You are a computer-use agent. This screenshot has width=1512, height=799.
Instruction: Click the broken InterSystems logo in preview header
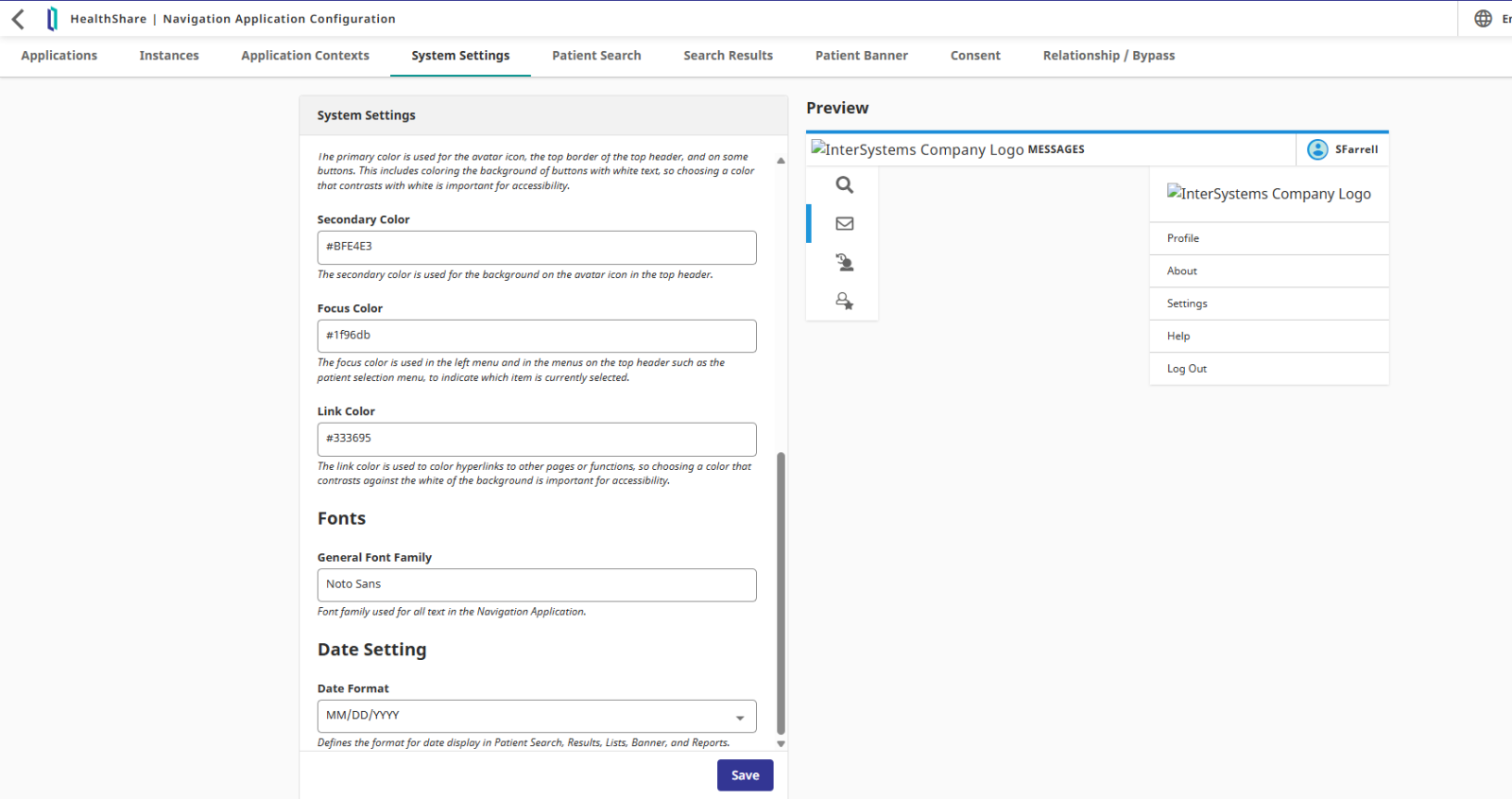917,149
